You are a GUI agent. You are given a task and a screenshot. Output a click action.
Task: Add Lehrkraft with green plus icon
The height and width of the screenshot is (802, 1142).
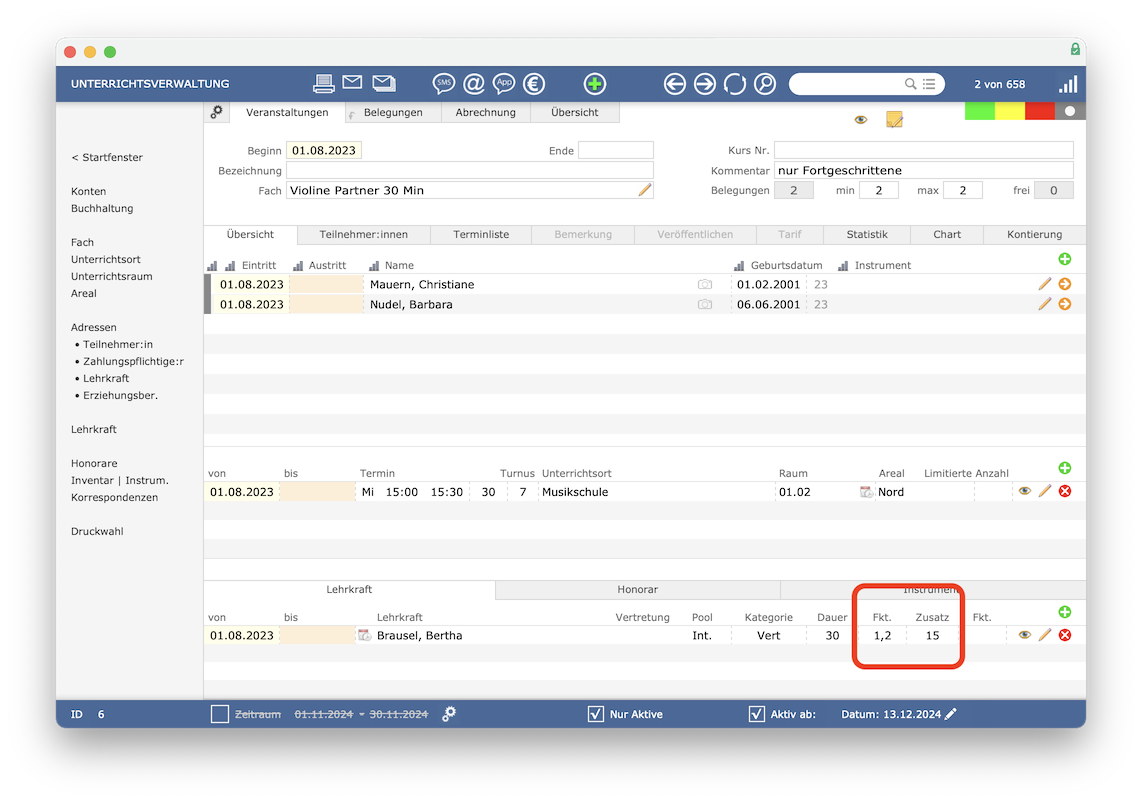(1065, 612)
